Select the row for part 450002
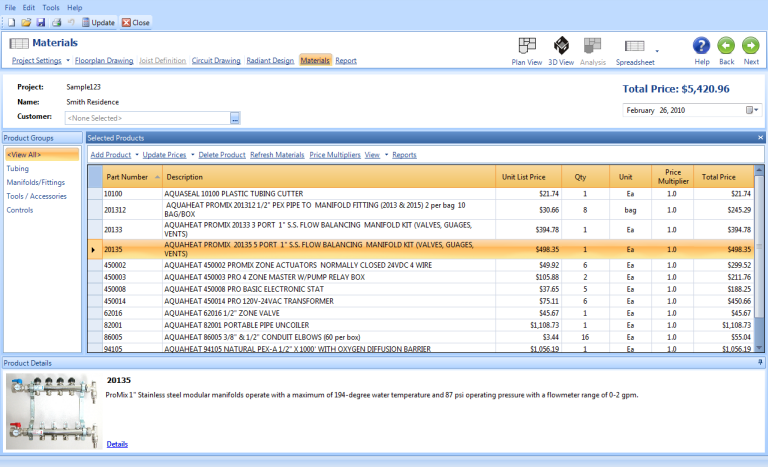The height and width of the screenshot is (467, 768). [421, 265]
